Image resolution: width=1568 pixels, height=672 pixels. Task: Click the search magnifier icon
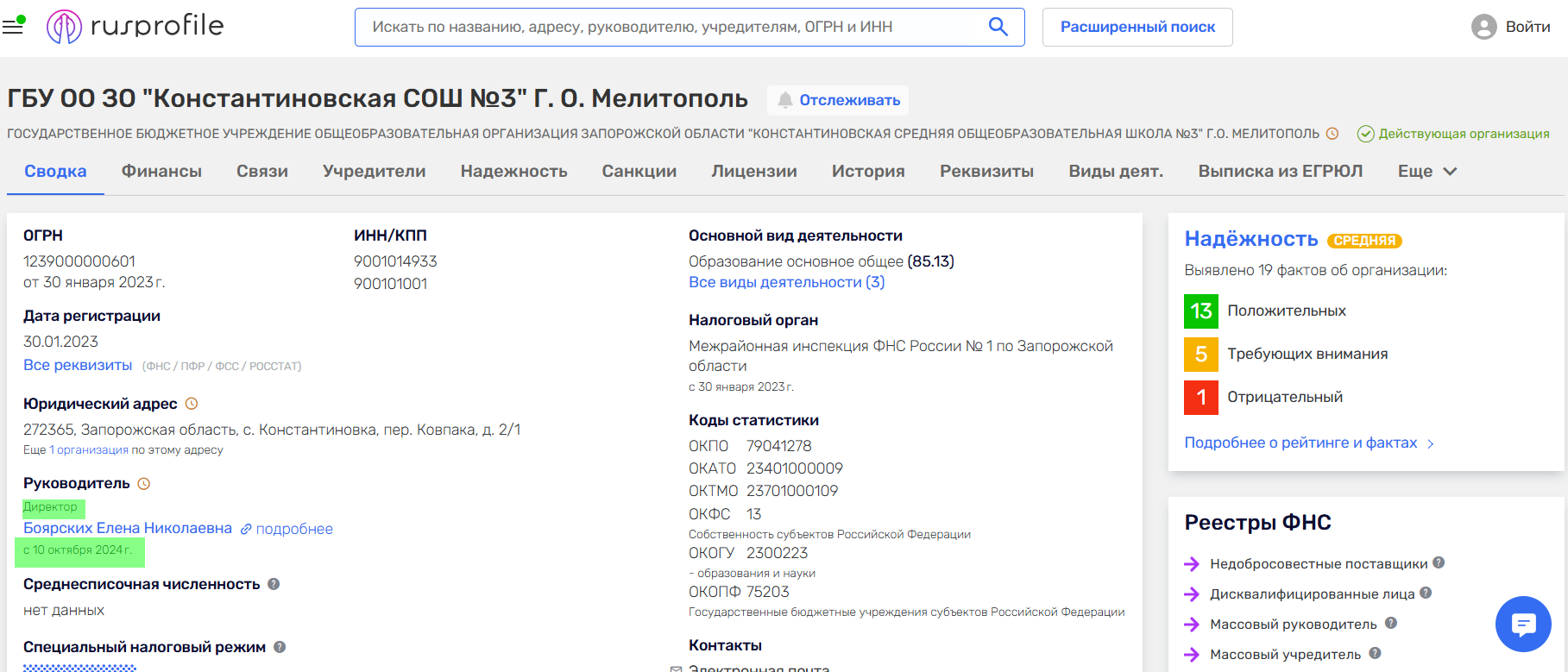tap(998, 27)
